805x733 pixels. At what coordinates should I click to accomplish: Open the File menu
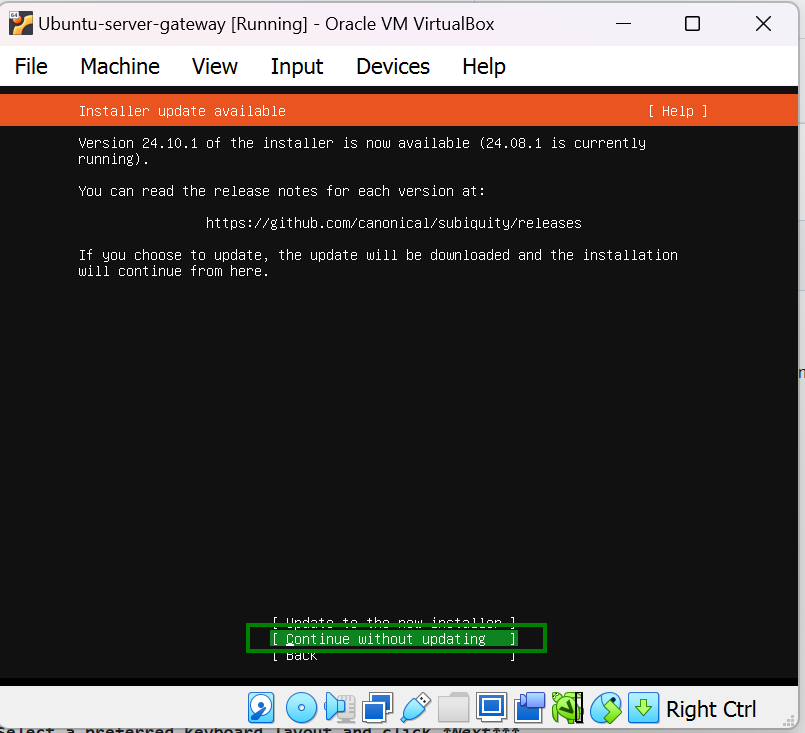pos(31,66)
